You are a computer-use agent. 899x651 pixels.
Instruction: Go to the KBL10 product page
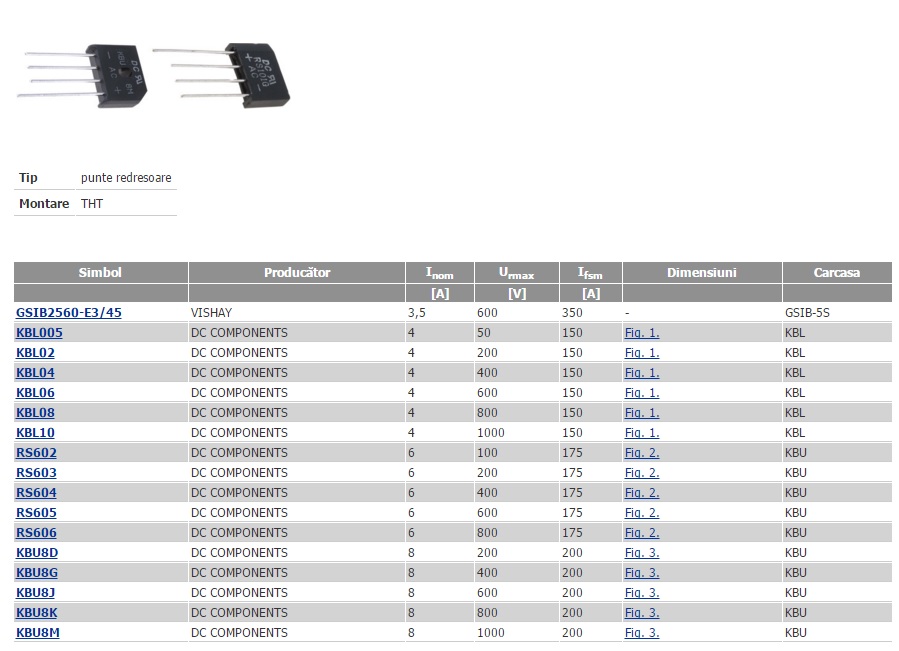point(36,432)
